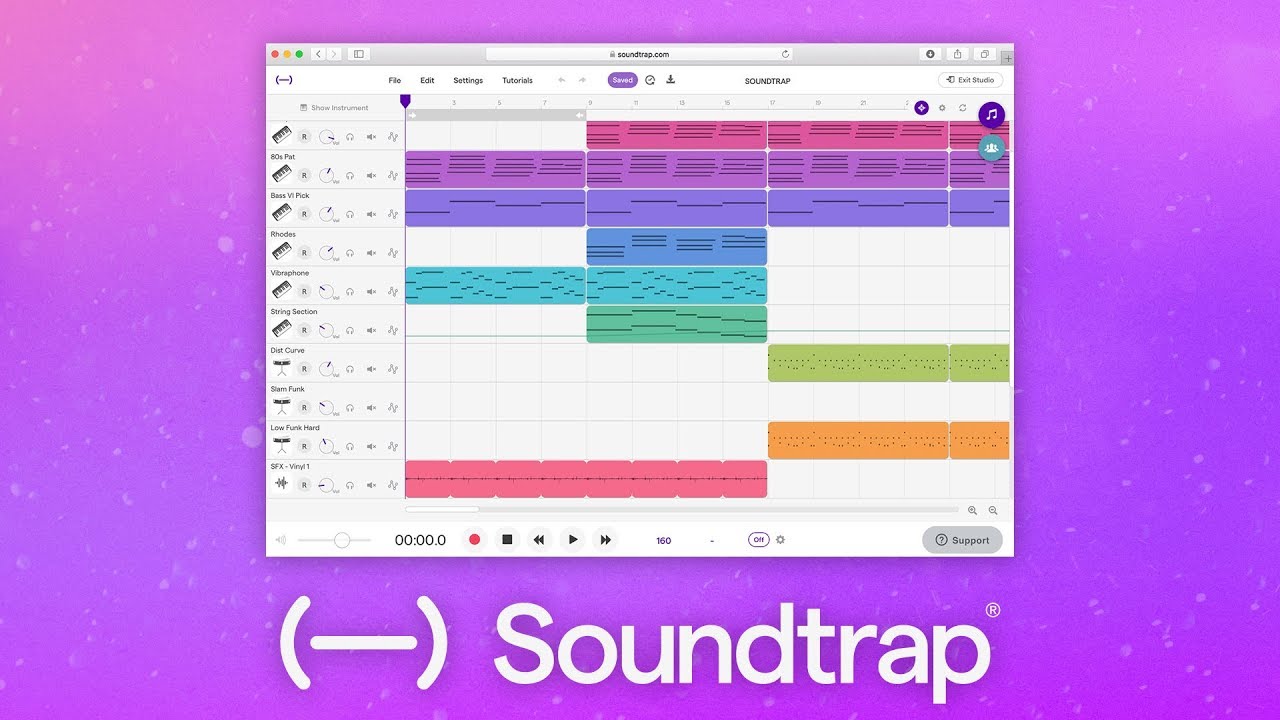Open the Edit menu
Image resolution: width=1280 pixels, height=720 pixels.
coord(427,80)
